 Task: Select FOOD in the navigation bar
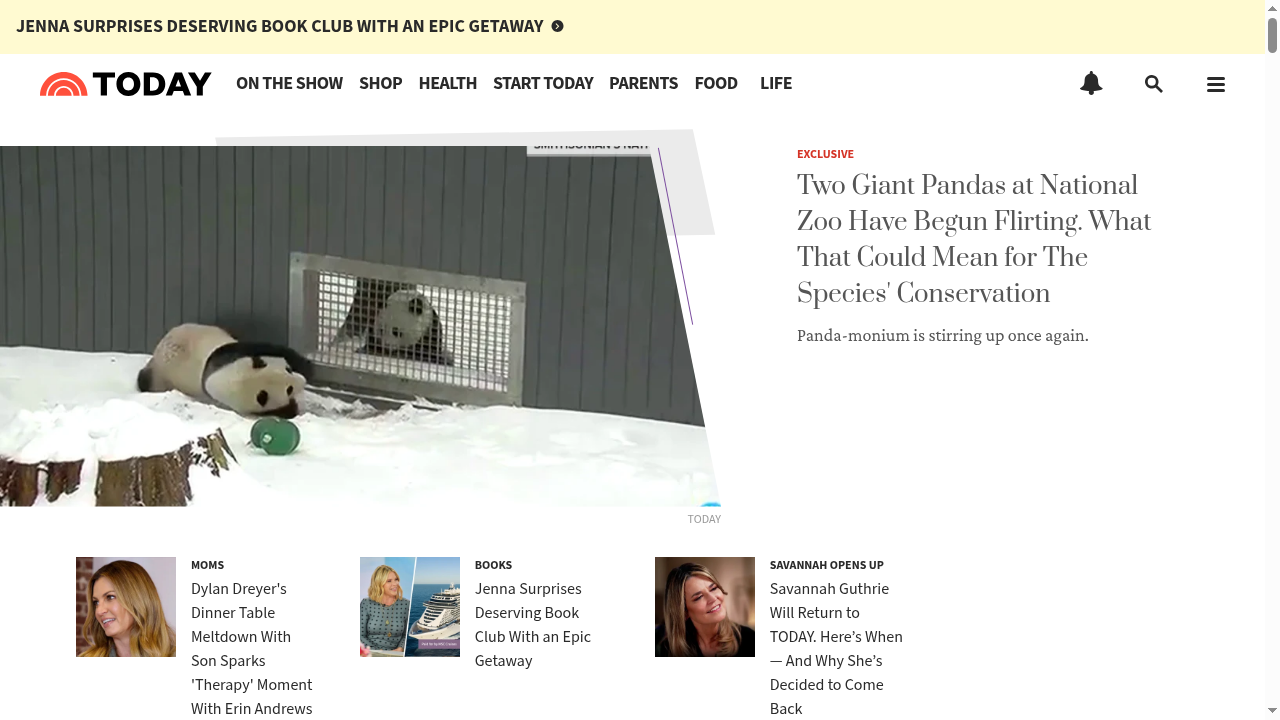(716, 84)
